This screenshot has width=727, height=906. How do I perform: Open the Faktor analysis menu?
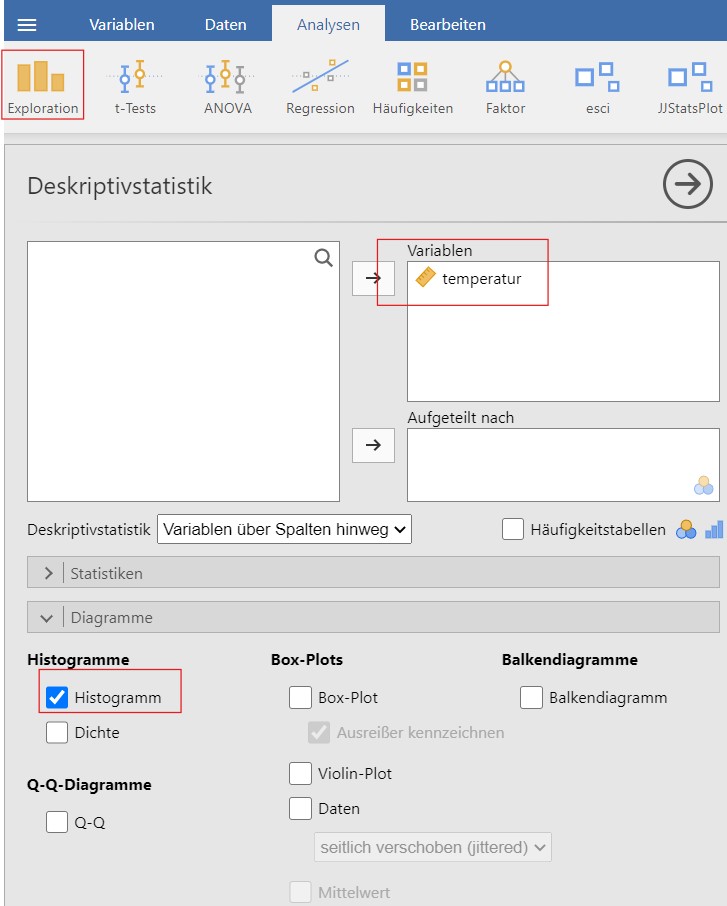coord(505,87)
